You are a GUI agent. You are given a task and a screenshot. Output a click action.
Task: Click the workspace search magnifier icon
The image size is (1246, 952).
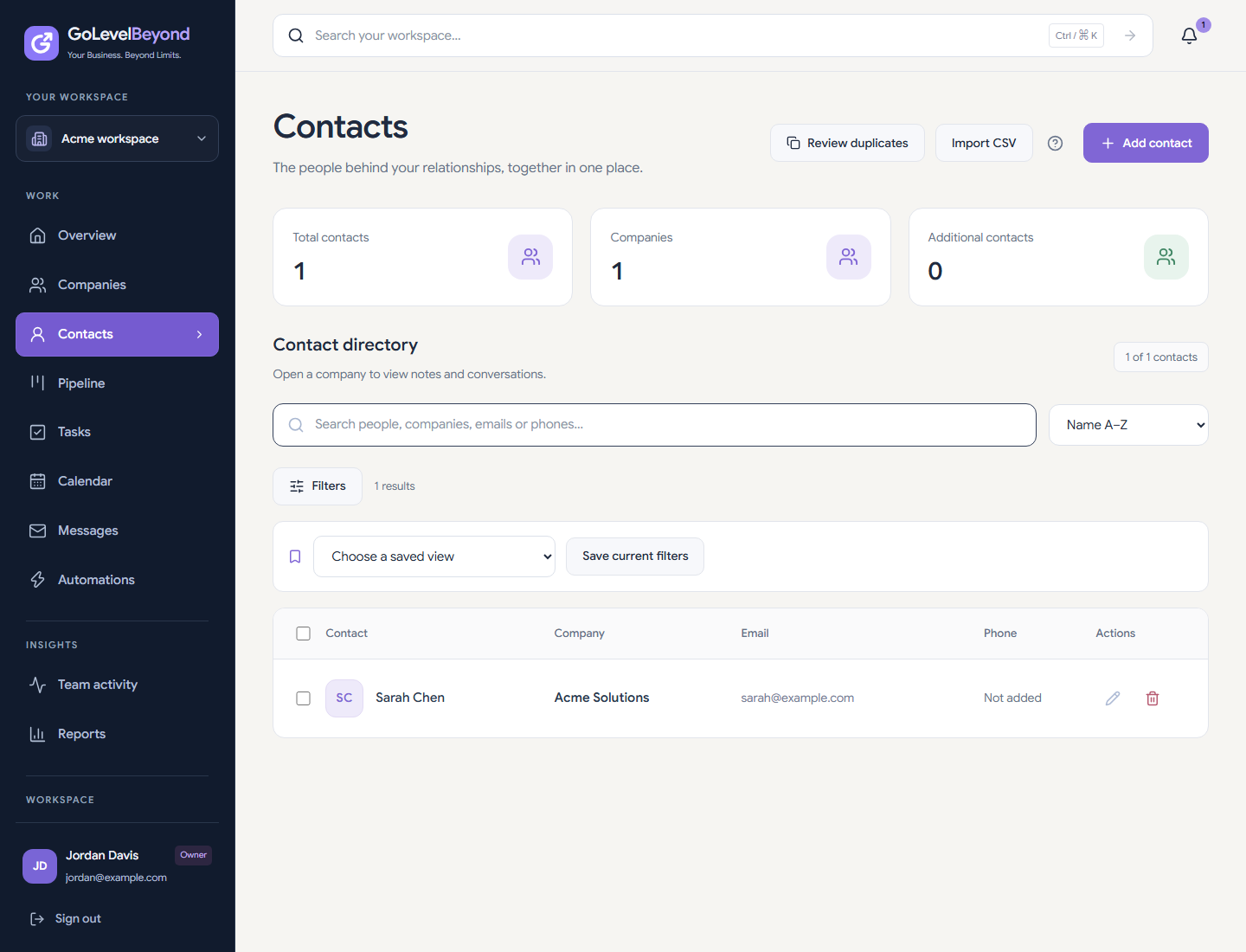(296, 35)
